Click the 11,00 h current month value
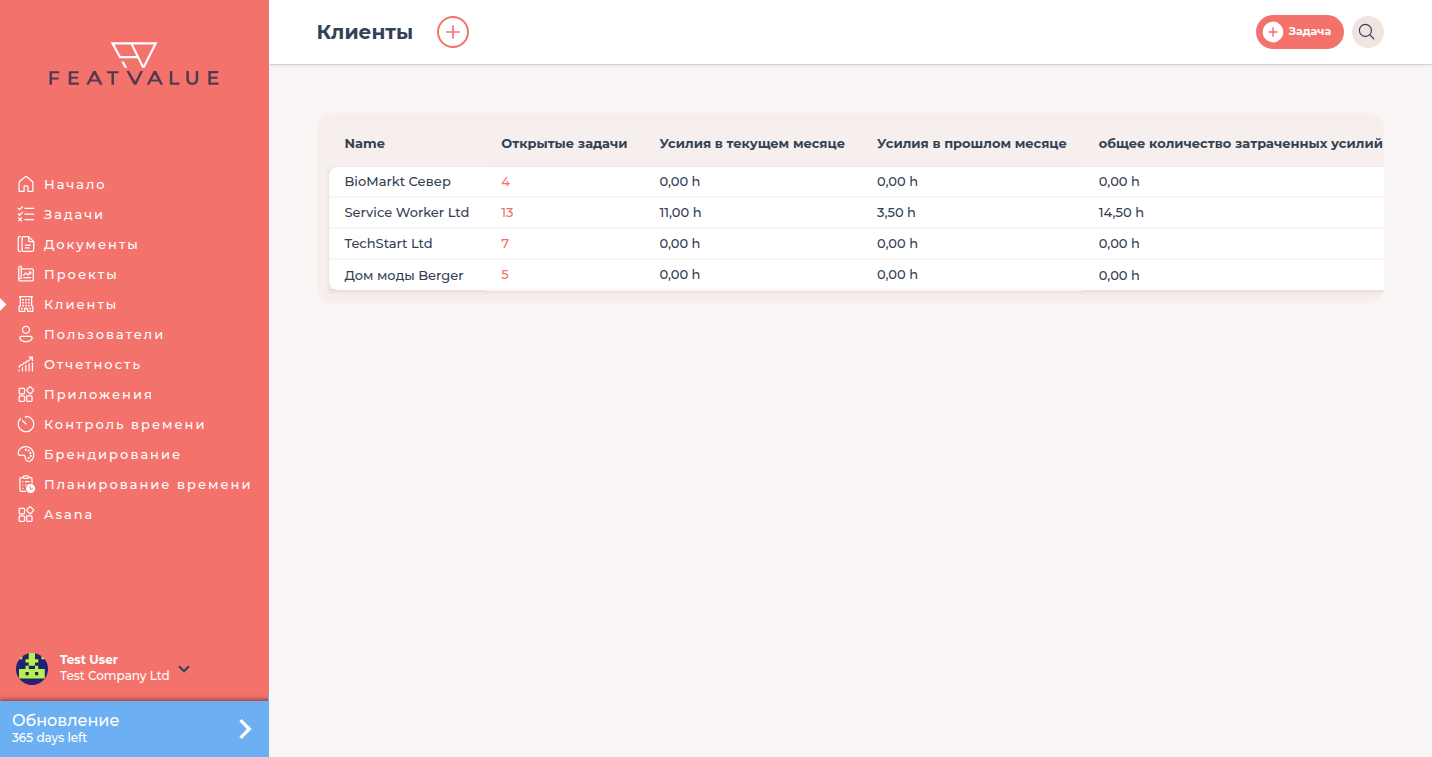 point(681,213)
